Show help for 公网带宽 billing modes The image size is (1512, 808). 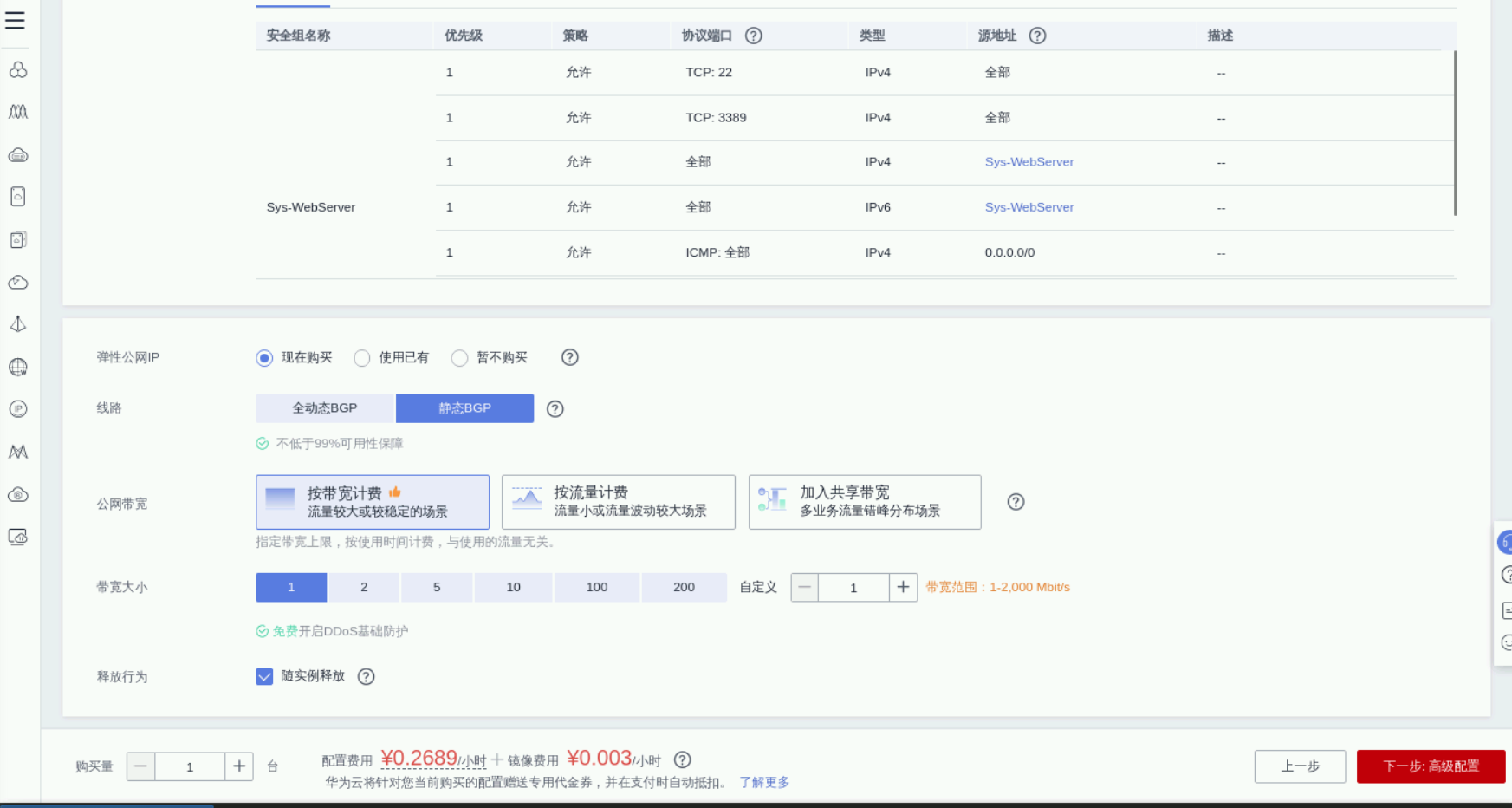click(1016, 502)
